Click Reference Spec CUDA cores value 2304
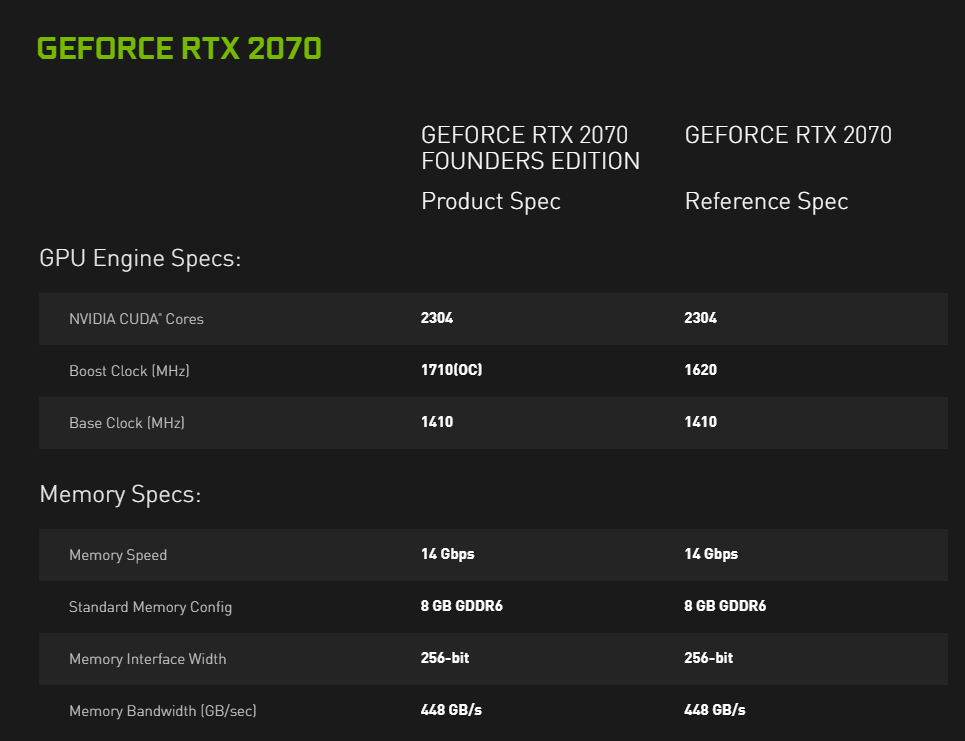This screenshot has width=965, height=741. click(x=700, y=318)
